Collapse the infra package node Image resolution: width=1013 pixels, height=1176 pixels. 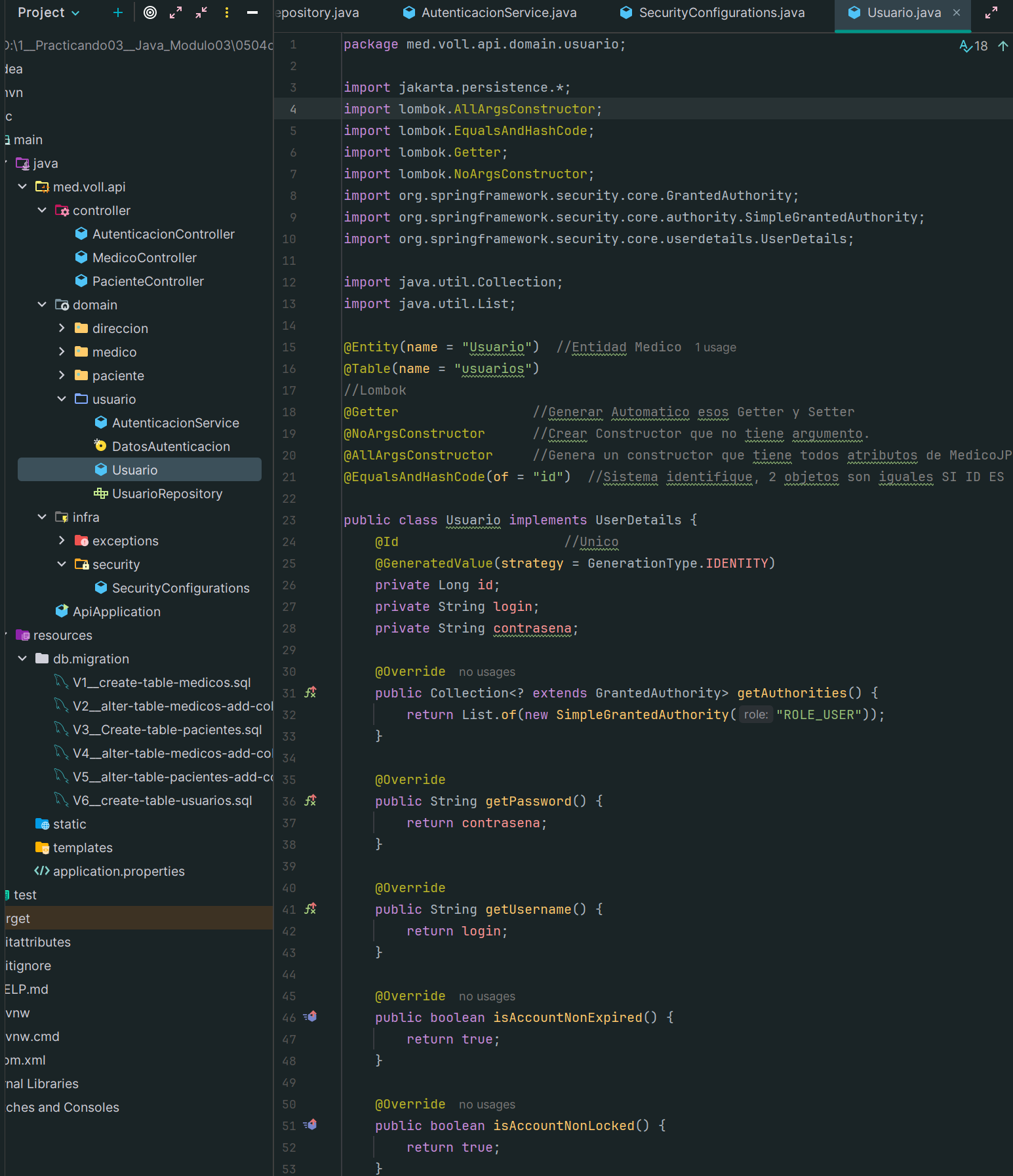tap(42, 517)
